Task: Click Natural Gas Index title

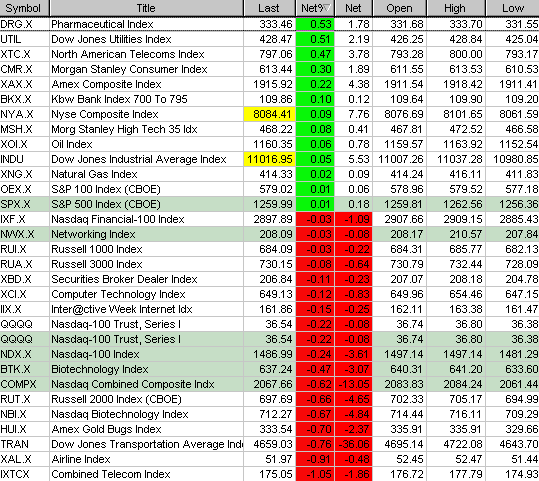Action: (x=94, y=174)
